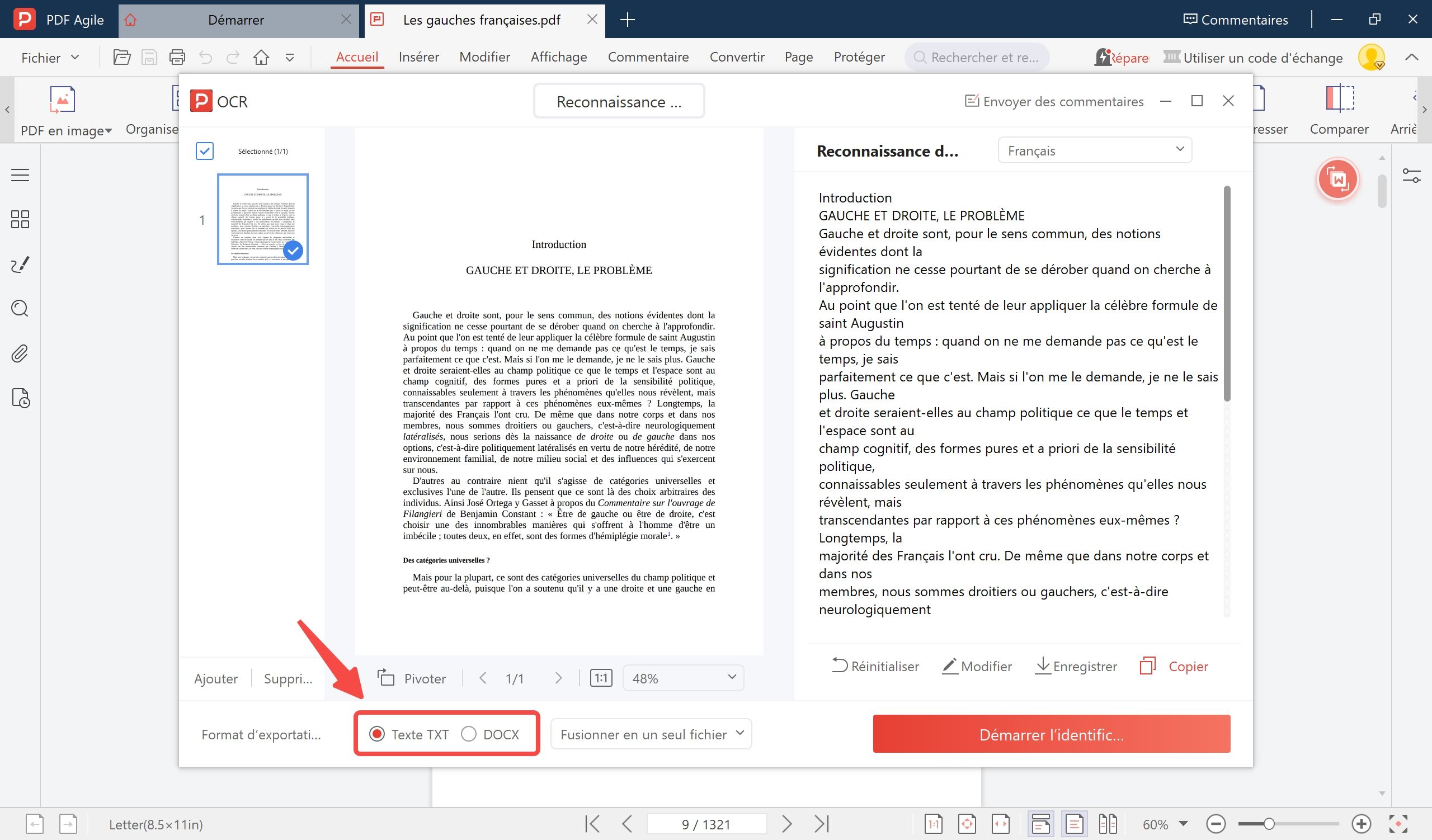Click Rechercher search field
The height and width of the screenshot is (840, 1432).
point(977,58)
